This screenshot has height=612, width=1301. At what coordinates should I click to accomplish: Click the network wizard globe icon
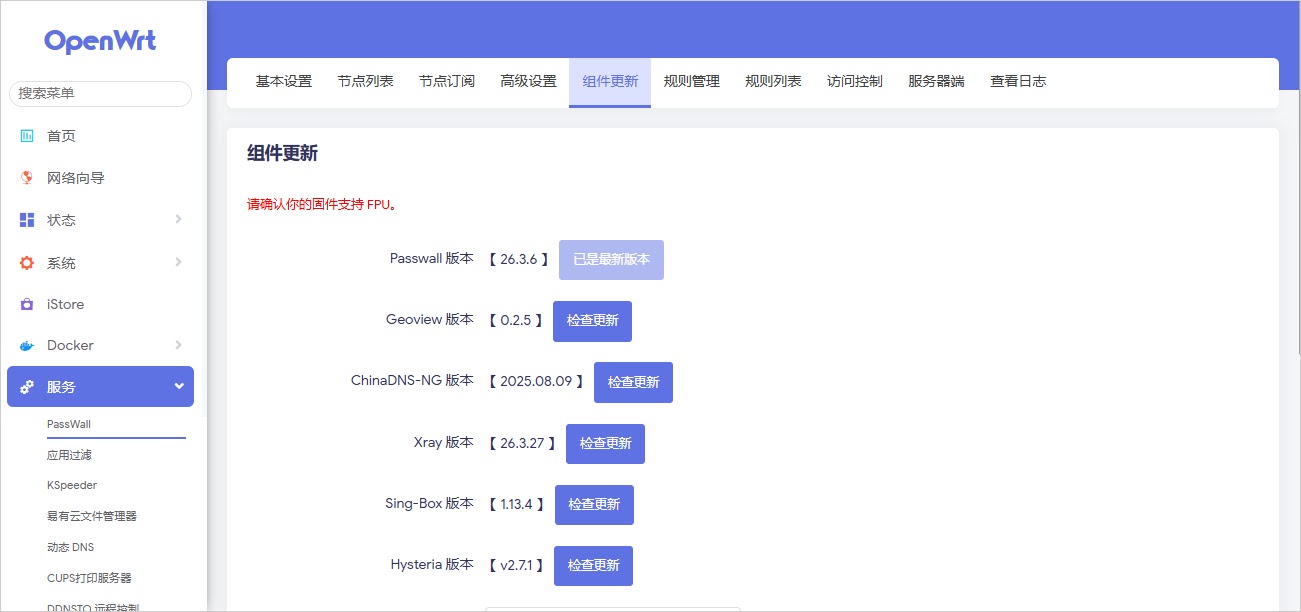pyautogui.click(x=27, y=178)
